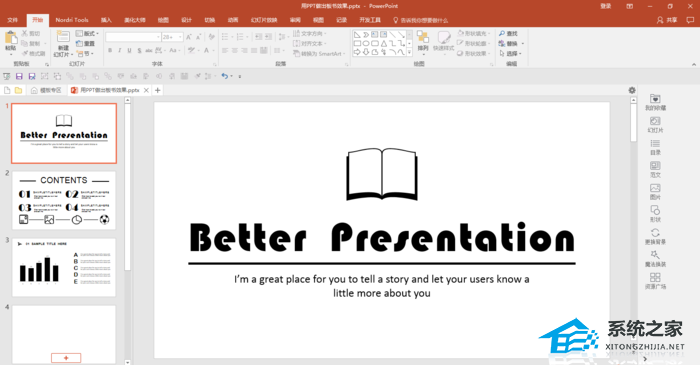The image size is (700, 365).
Task: Click the Undo arrow in quick toolbar
Action: (x=225, y=76)
